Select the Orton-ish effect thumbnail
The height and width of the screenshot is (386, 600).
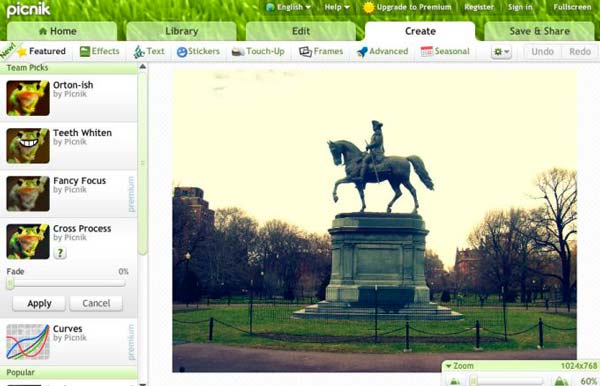click(28, 98)
